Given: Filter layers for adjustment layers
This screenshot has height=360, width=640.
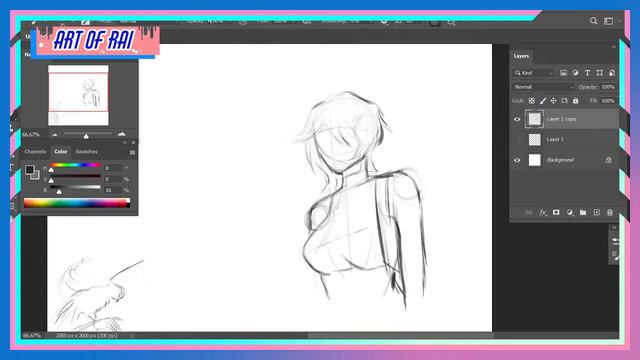Looking at the screenshot, I should click(576, 73).
